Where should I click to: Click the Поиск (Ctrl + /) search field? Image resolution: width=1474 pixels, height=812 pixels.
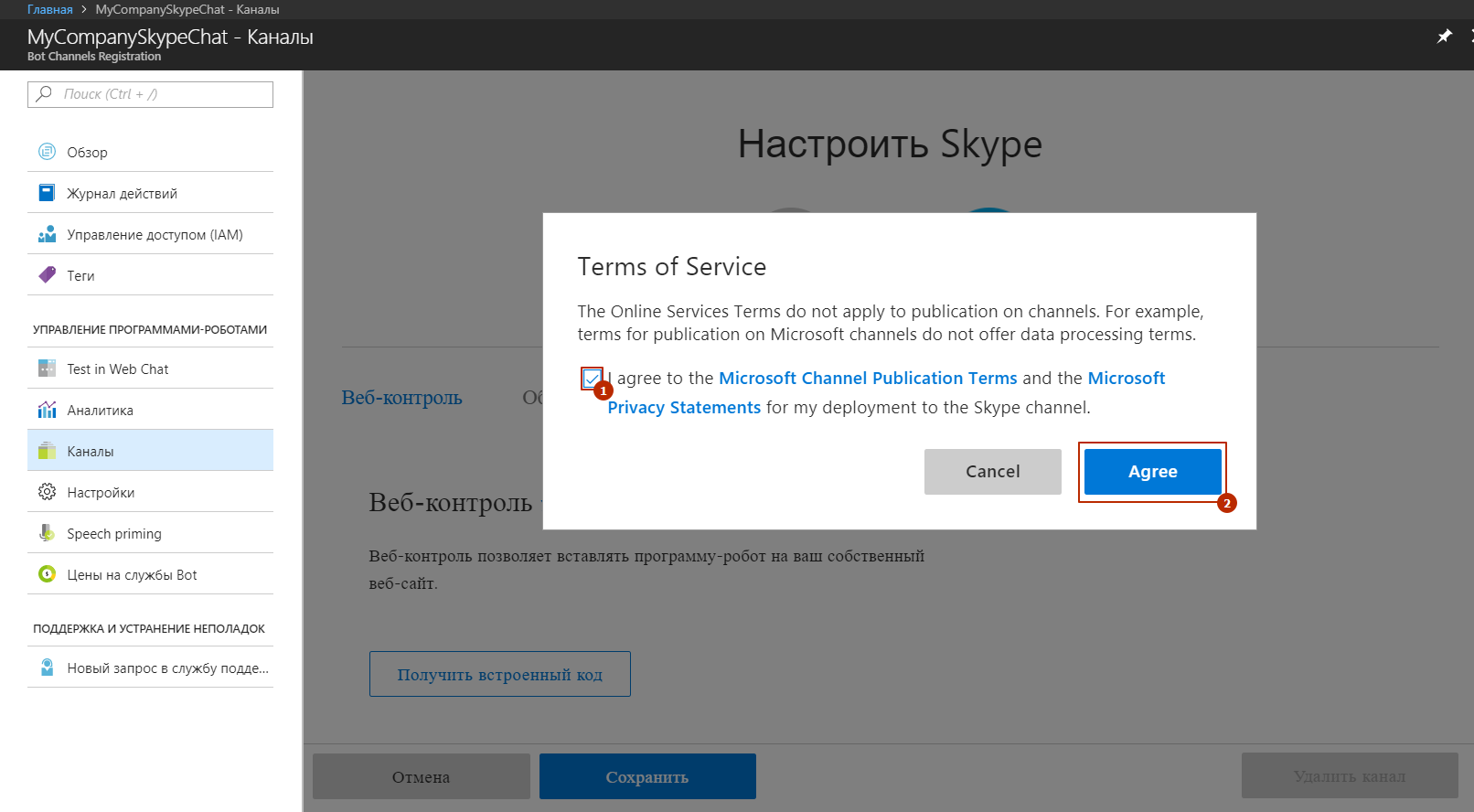click(150, 94)
